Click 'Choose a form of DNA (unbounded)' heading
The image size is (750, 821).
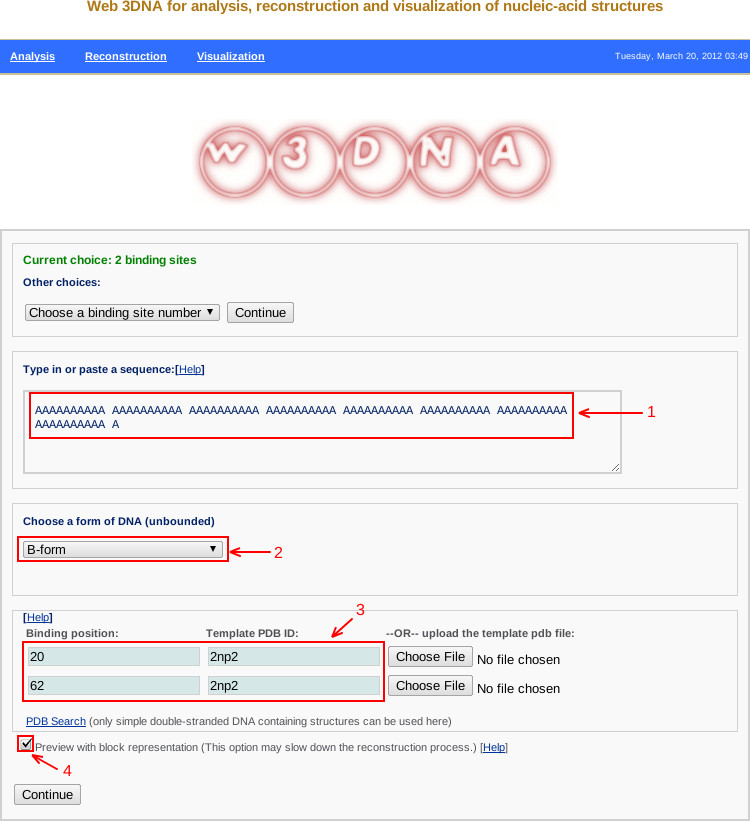118,522
